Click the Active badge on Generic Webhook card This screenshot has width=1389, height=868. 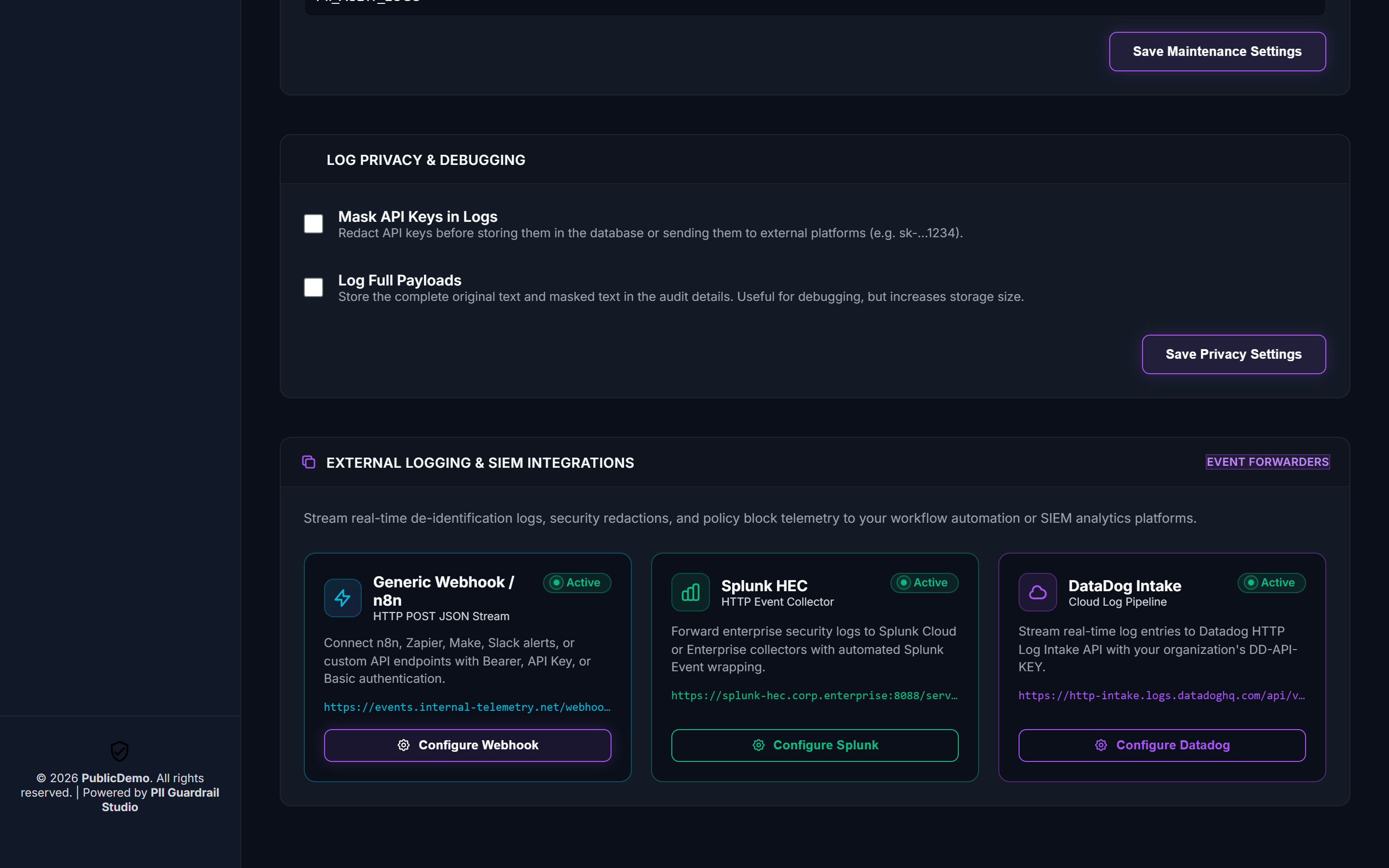577,583
